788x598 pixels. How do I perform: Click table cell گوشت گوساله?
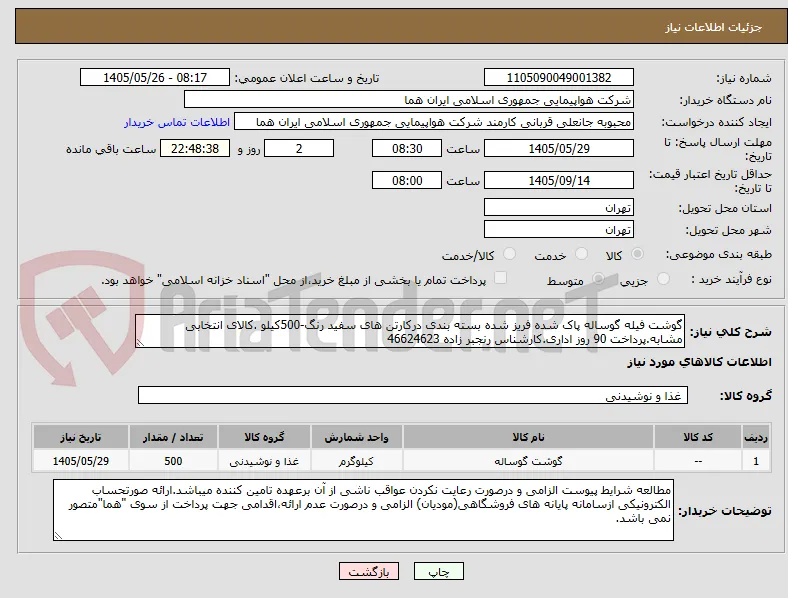click(x=528, y=460)
